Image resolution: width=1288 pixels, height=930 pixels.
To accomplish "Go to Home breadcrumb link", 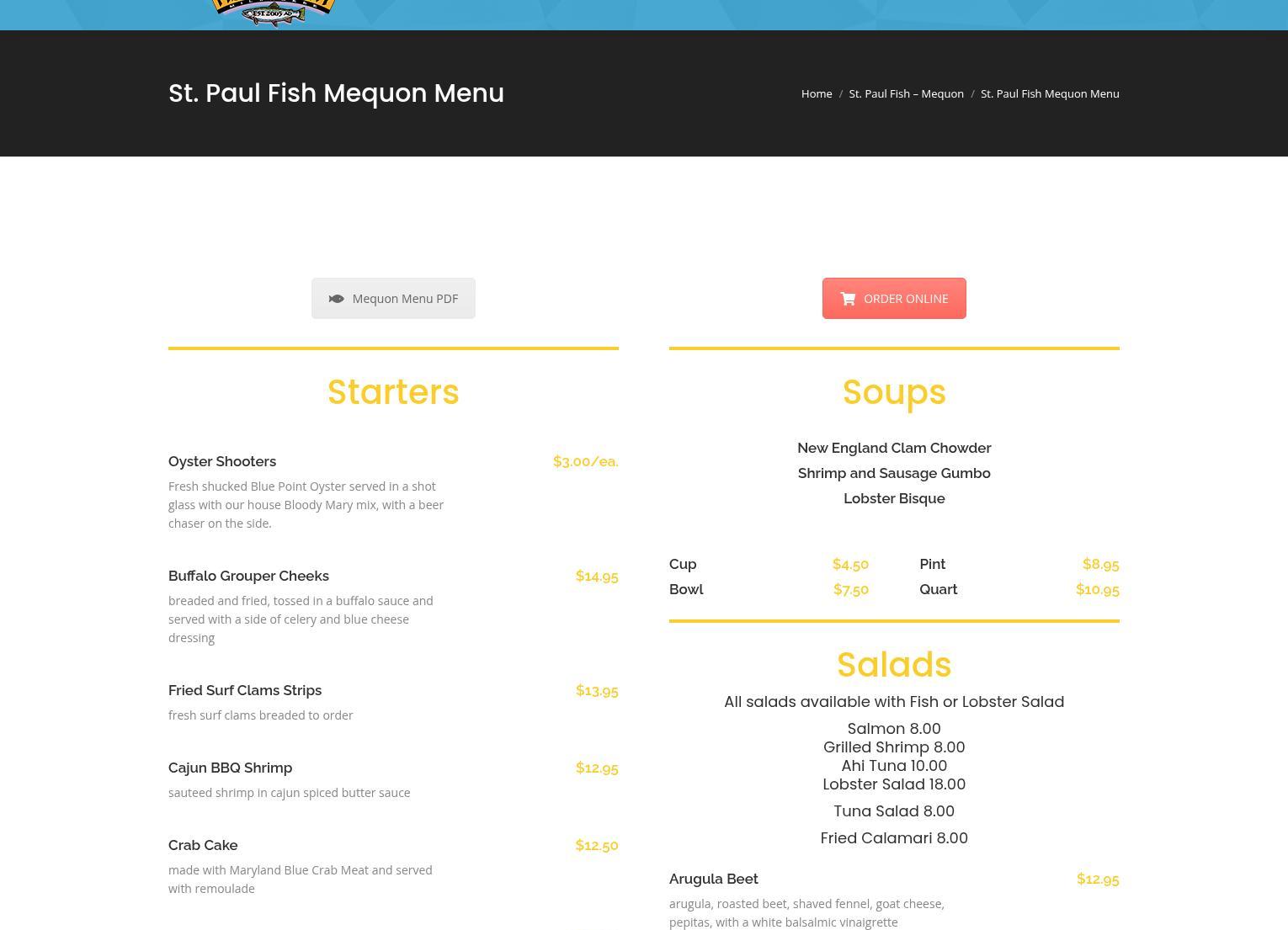I will click(x=817, y=93).
